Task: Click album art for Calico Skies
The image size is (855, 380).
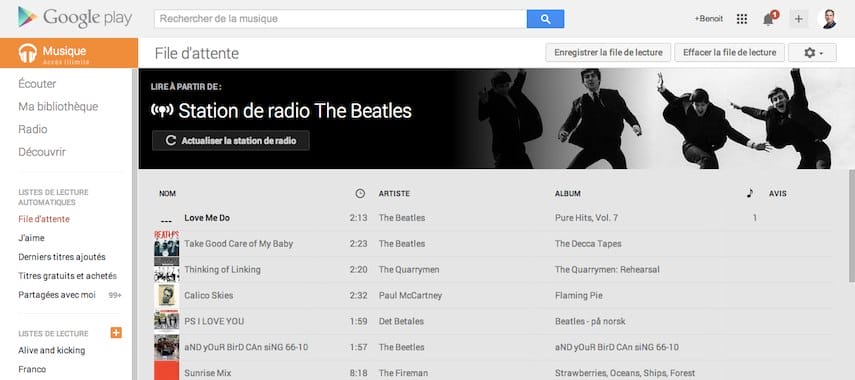Action: coord(166,295)
